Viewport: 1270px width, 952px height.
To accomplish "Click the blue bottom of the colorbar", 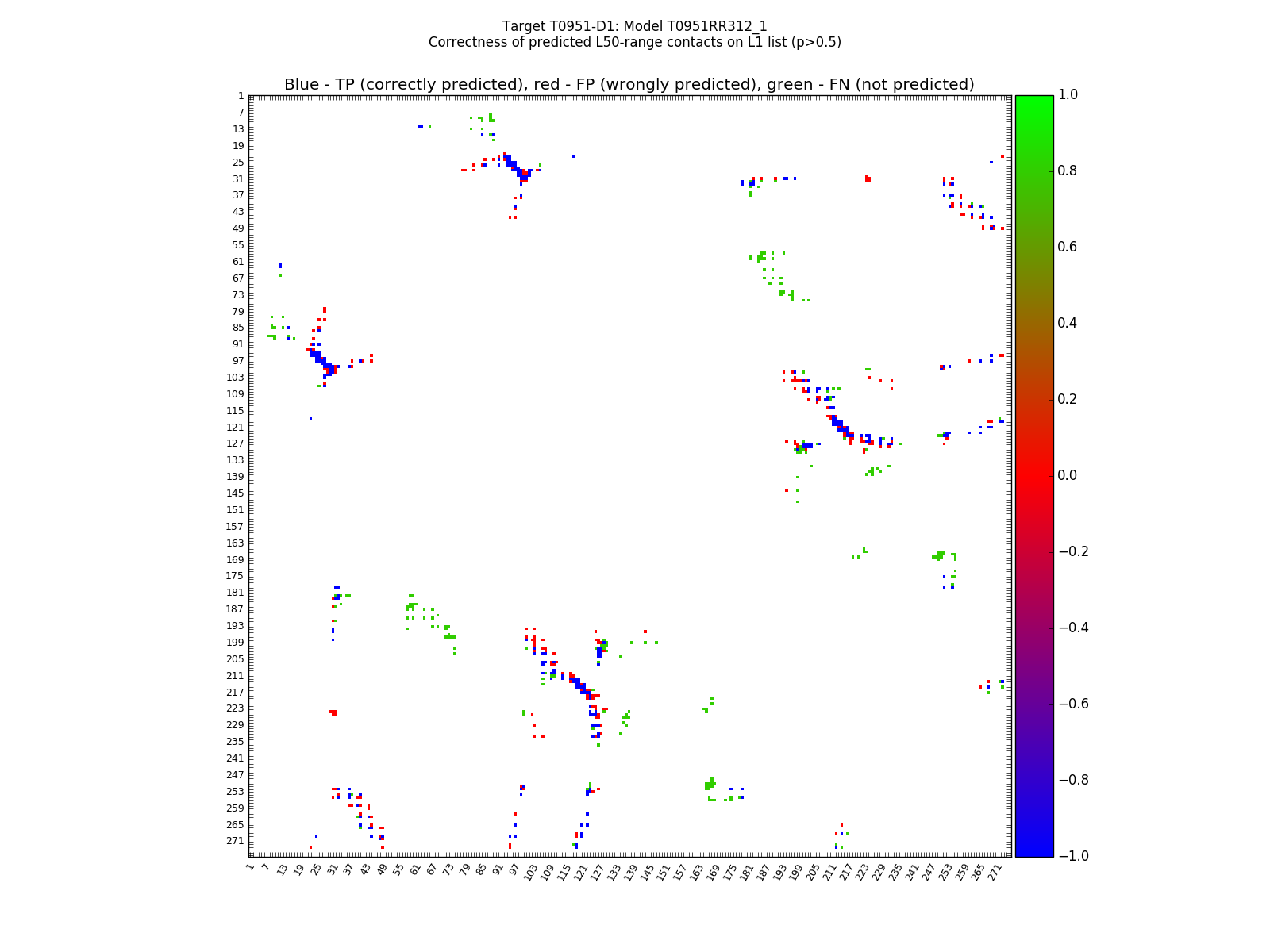I will coord(1033,847).
